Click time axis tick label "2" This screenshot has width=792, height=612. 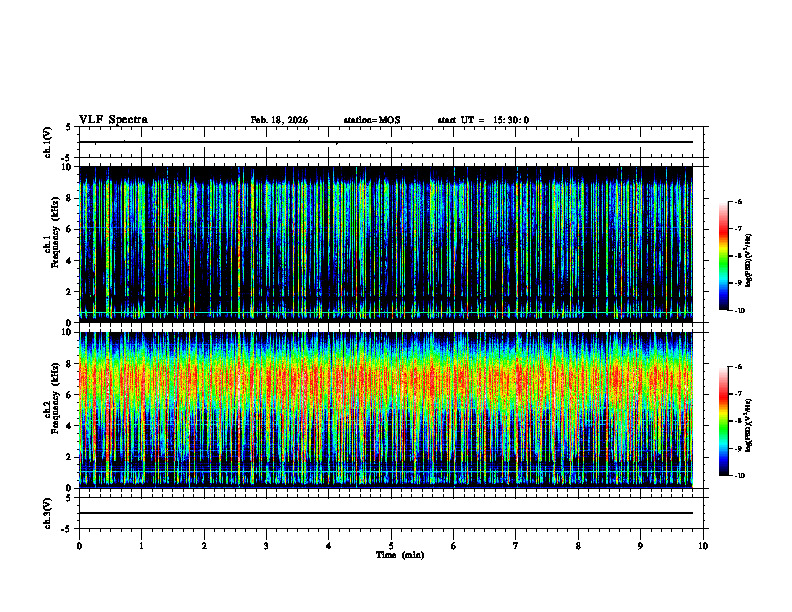[x=204, y=546]
